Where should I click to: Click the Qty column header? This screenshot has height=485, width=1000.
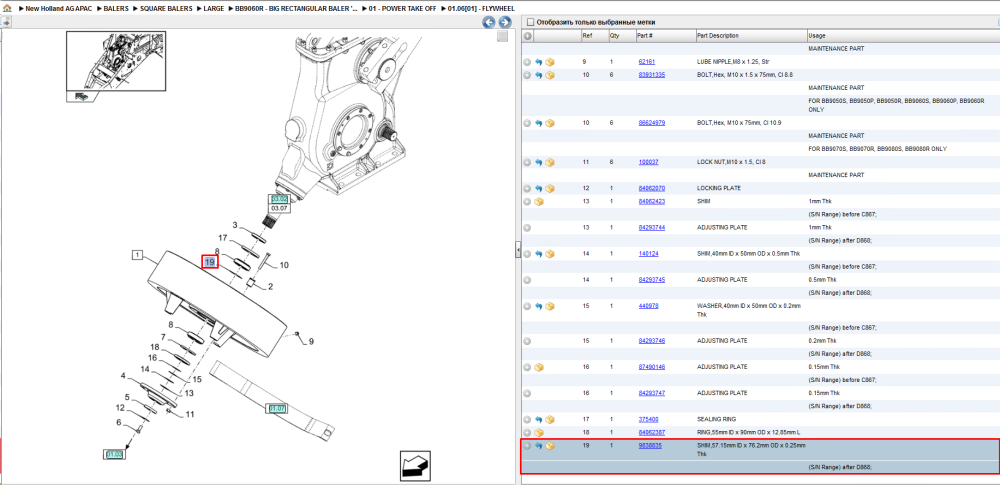[x=621, y=36]
